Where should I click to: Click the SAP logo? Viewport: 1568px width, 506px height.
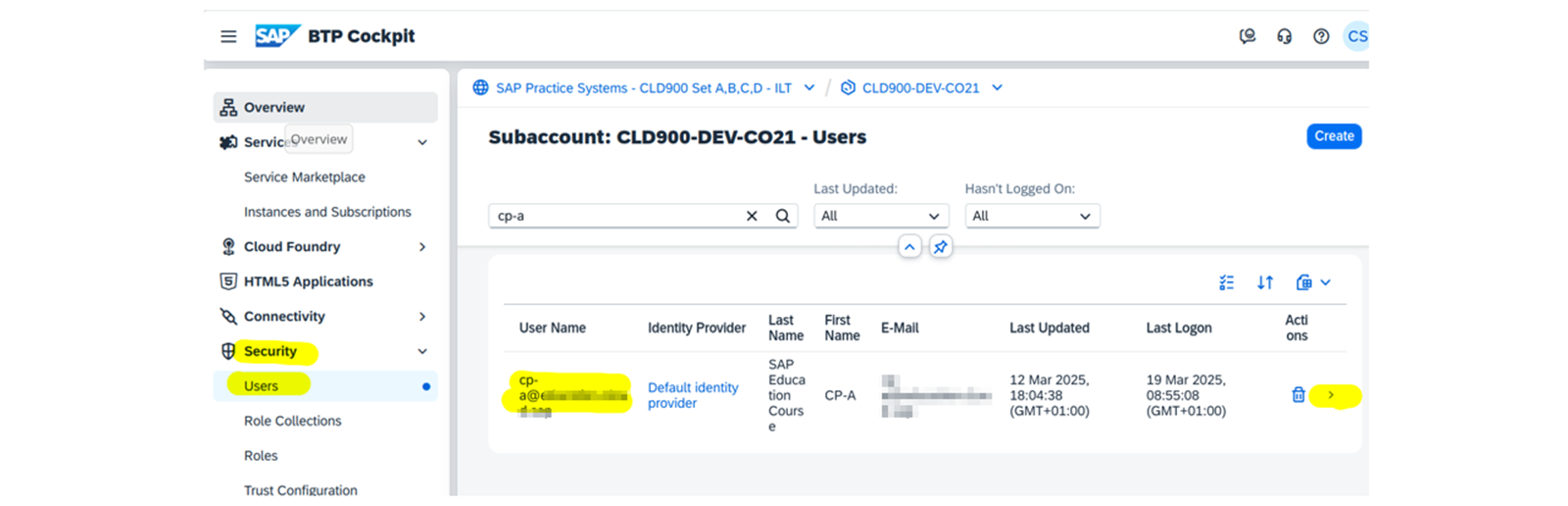click(277, 36)
